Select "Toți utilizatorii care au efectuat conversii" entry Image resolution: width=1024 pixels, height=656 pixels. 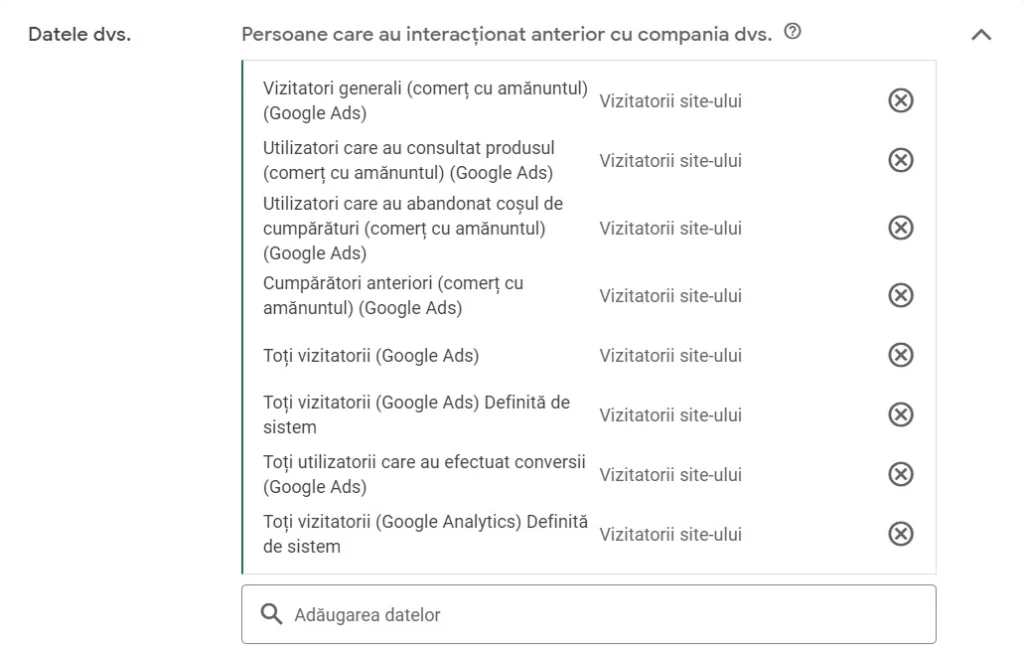pyautogui.click(x=422, y=474)
